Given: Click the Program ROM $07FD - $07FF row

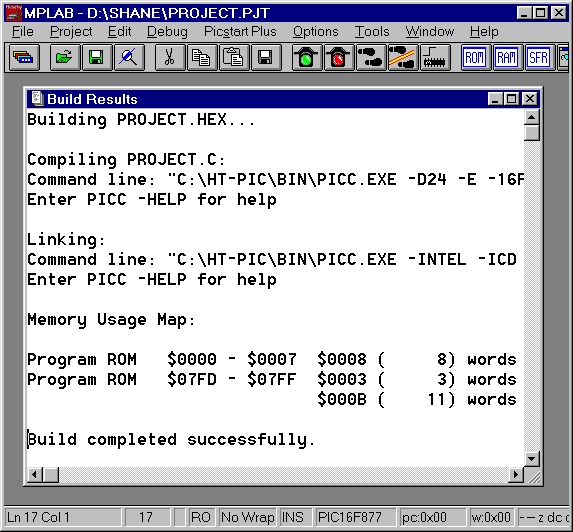Looking at the screenshot, I should pyautogui.click(x=272, y=380).
